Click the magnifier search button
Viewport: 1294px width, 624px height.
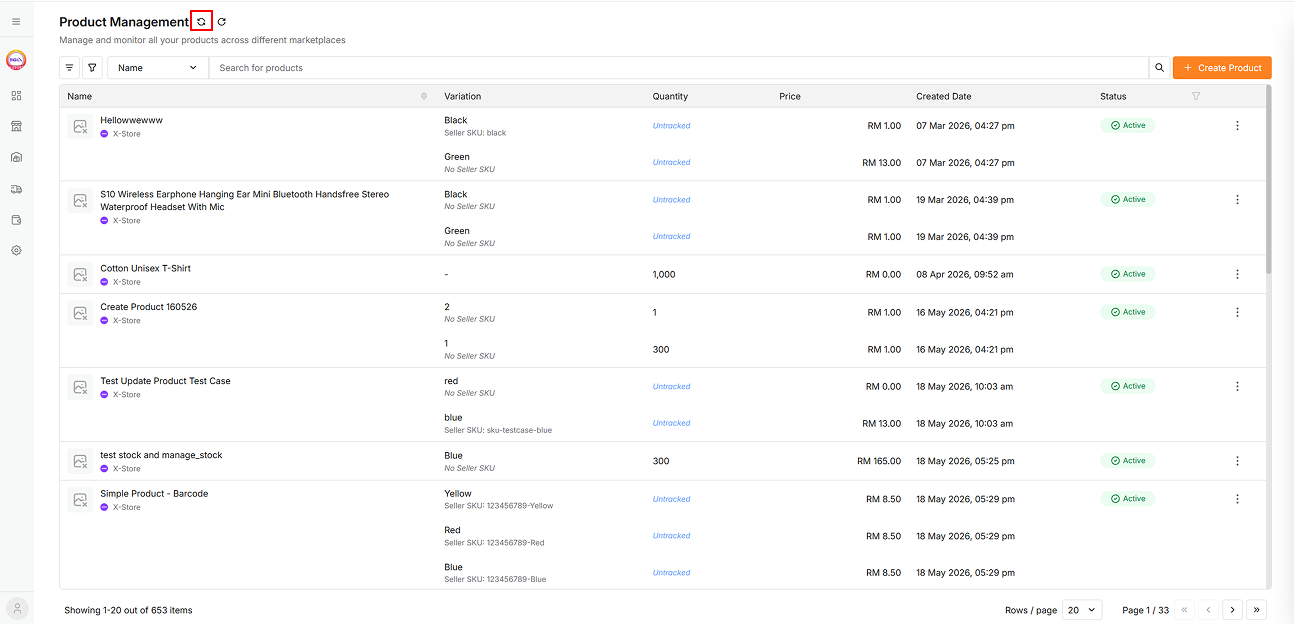pos(1160,68)
